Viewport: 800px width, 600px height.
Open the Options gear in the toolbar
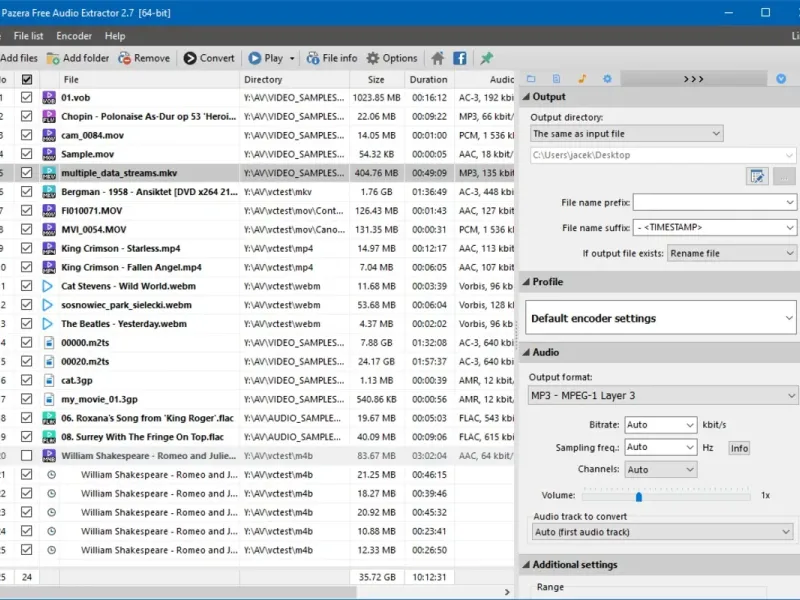tap(373, 58)
